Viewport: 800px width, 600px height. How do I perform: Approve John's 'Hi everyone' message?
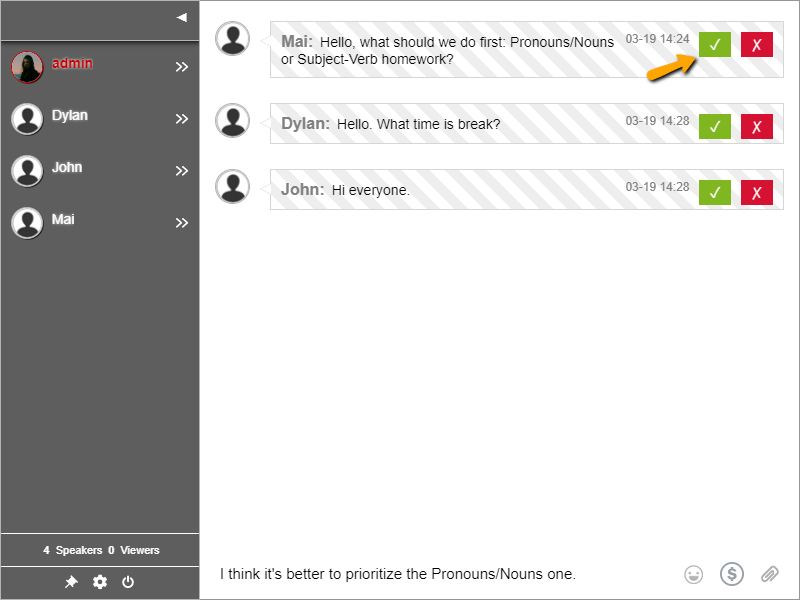714,192
